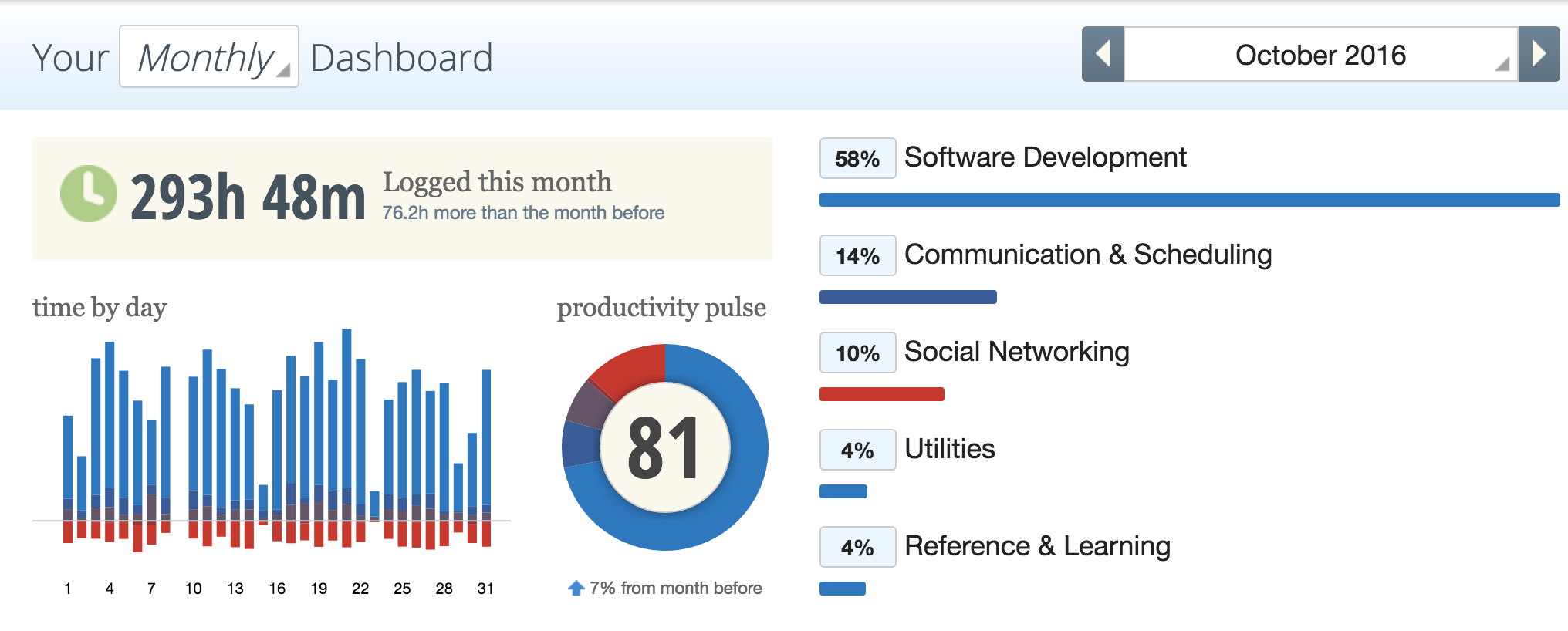Open the Utilities category
This screenshot has height=631, width=1568.
click(x=949, y=449)
